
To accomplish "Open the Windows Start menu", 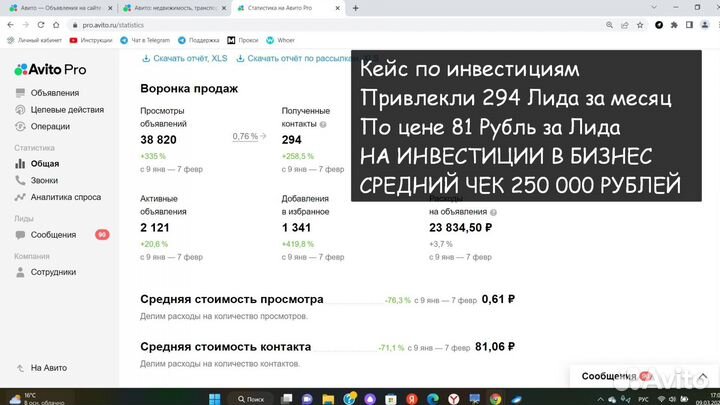I will pyautogui.click(x=214, y=399).
